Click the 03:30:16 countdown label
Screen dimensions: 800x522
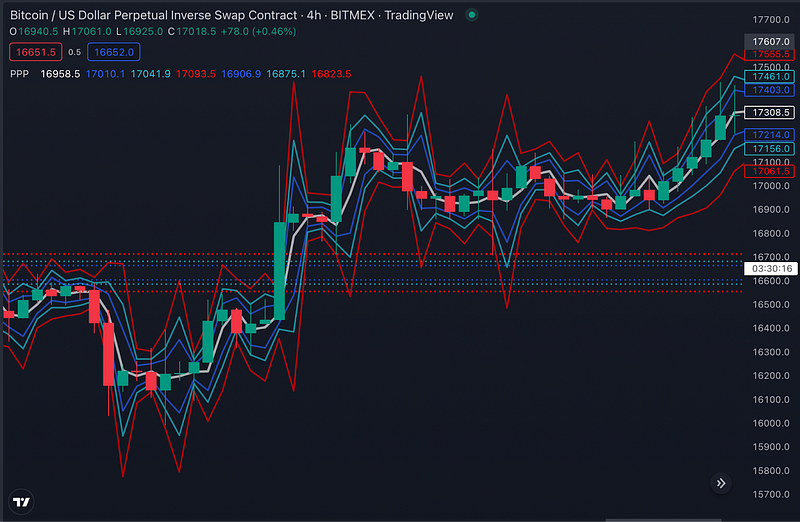point(771,268)
